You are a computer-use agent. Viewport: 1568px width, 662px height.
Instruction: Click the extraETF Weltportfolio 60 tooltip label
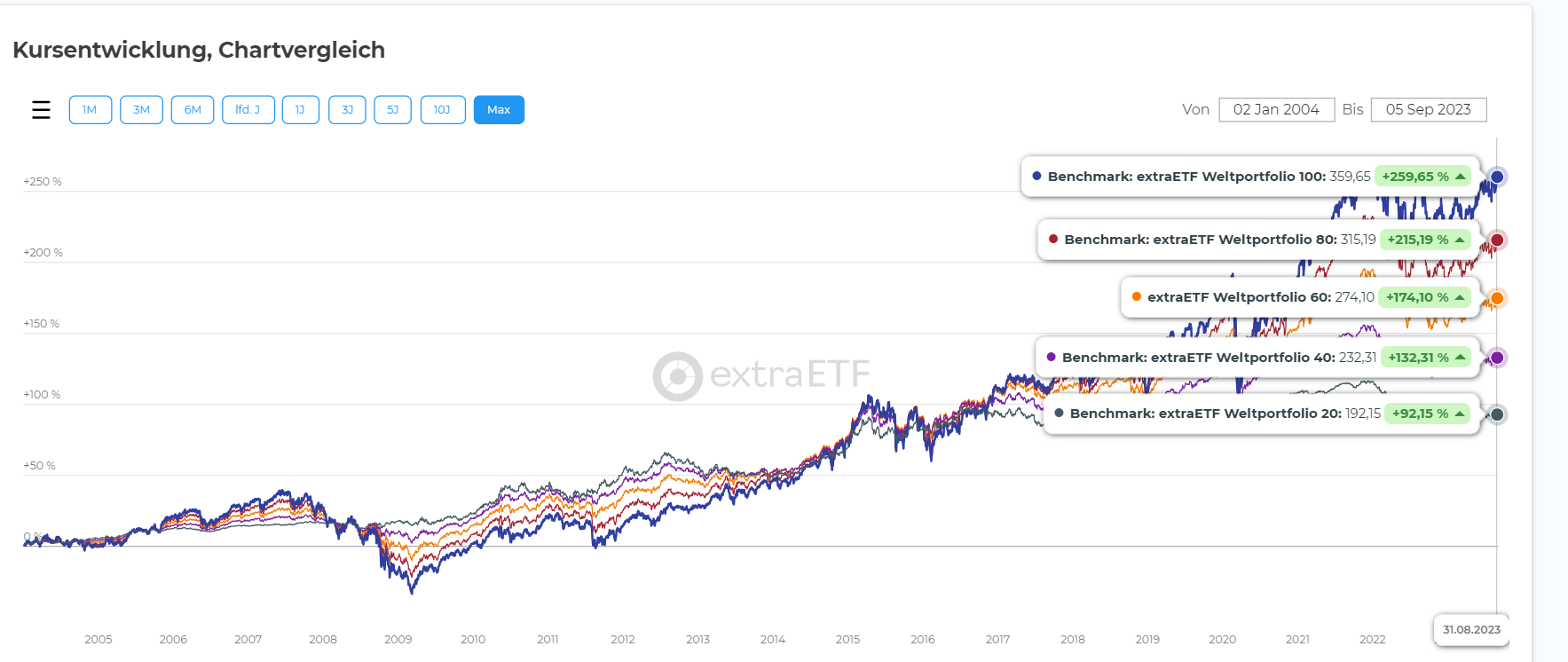tap(1239, 297)
